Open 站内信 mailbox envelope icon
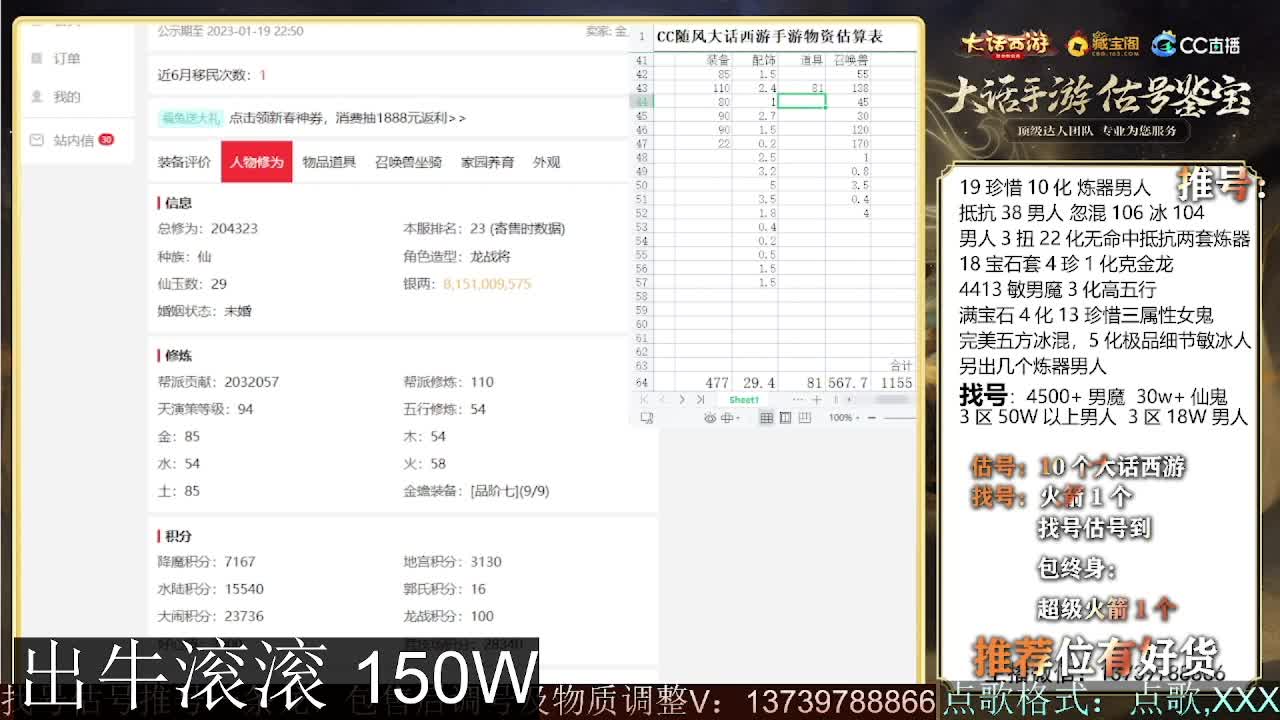 36,139
